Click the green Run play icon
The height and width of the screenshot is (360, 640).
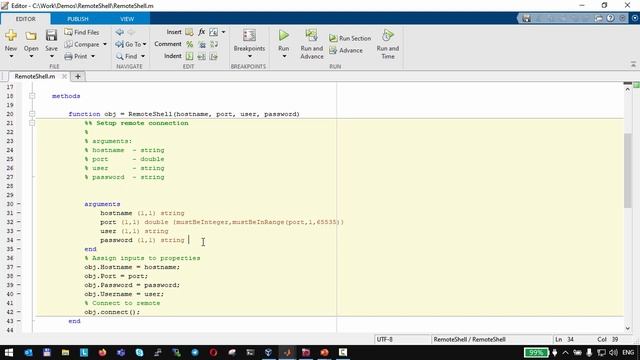tap(284, 36)
